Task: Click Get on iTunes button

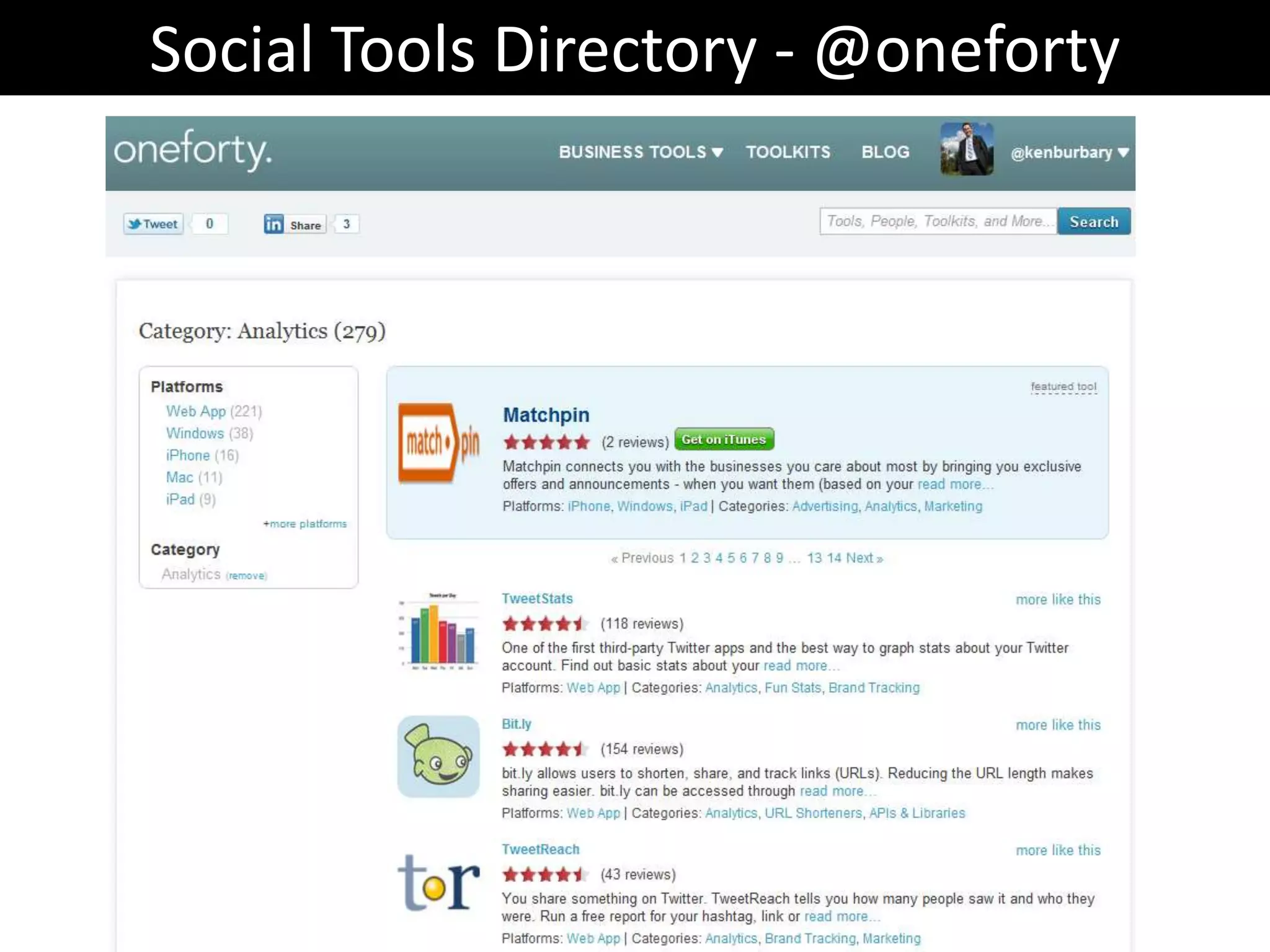Action: (x=724, y=439)
